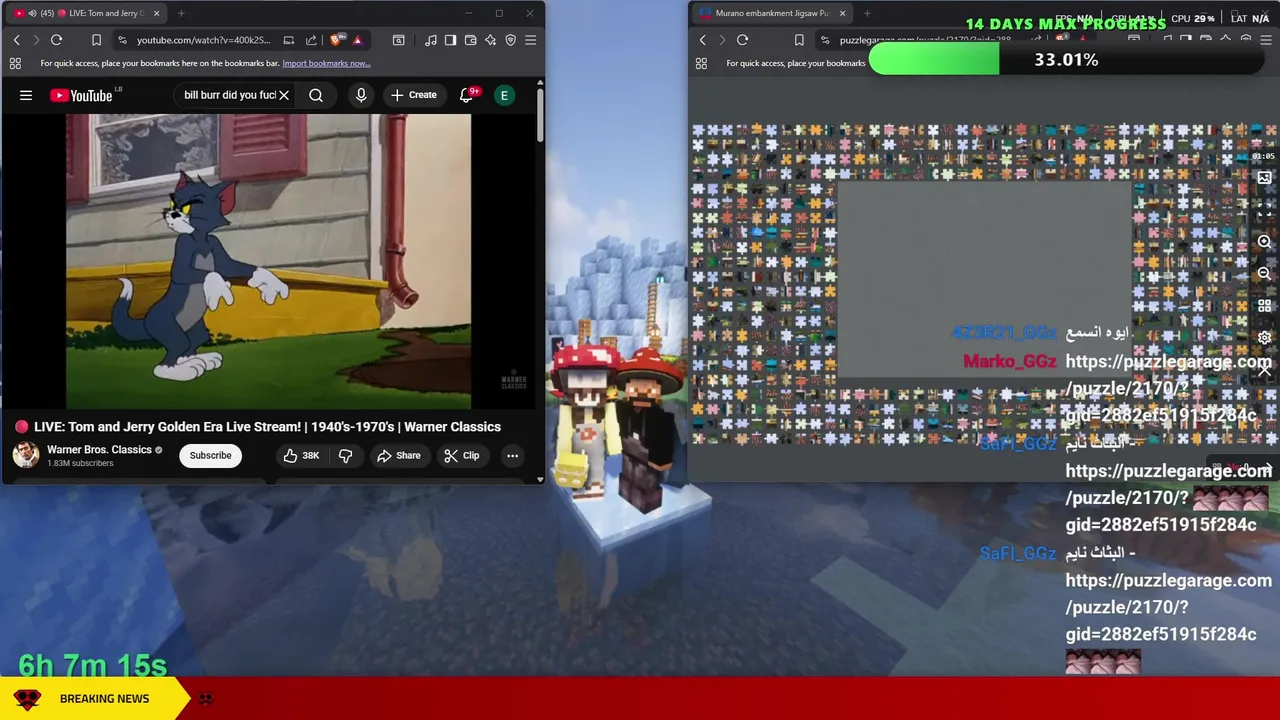Open Warner Bros. Classics channel avatar
Viewport: 1280px width, 720px height.
coord(26,455)
